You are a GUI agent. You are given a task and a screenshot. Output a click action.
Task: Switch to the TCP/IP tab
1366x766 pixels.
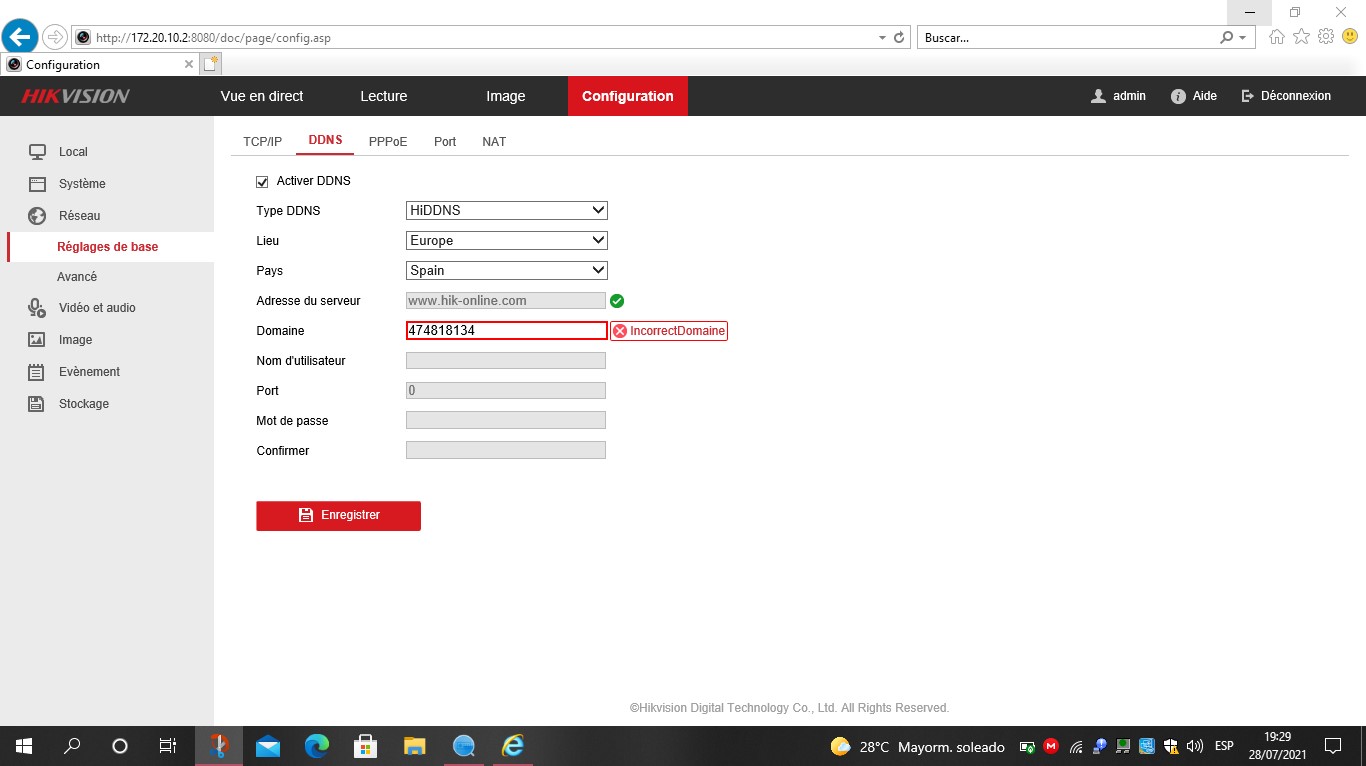tap(263, 142)
